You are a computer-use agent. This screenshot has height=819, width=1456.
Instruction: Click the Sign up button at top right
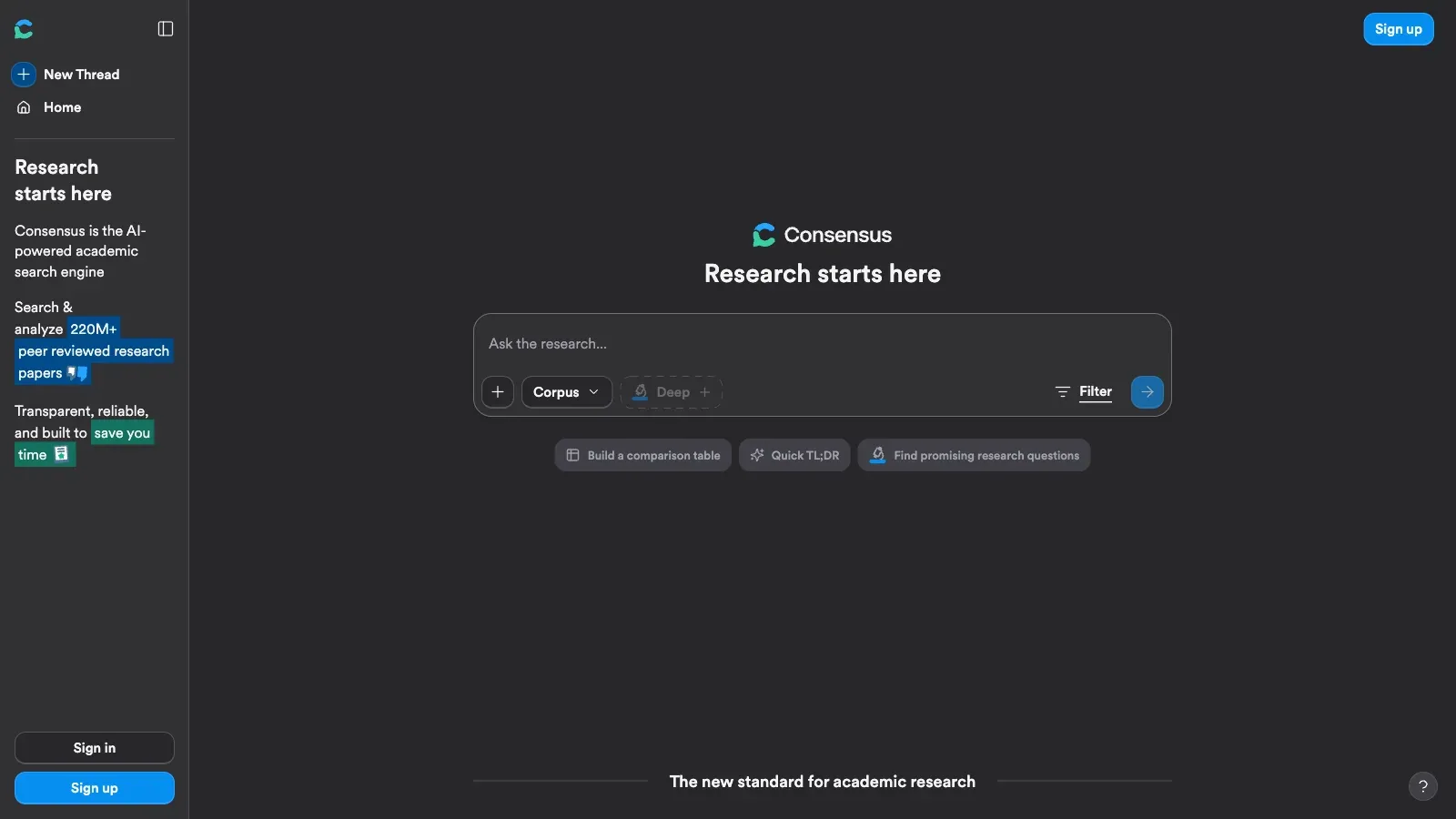point(1398,29)
